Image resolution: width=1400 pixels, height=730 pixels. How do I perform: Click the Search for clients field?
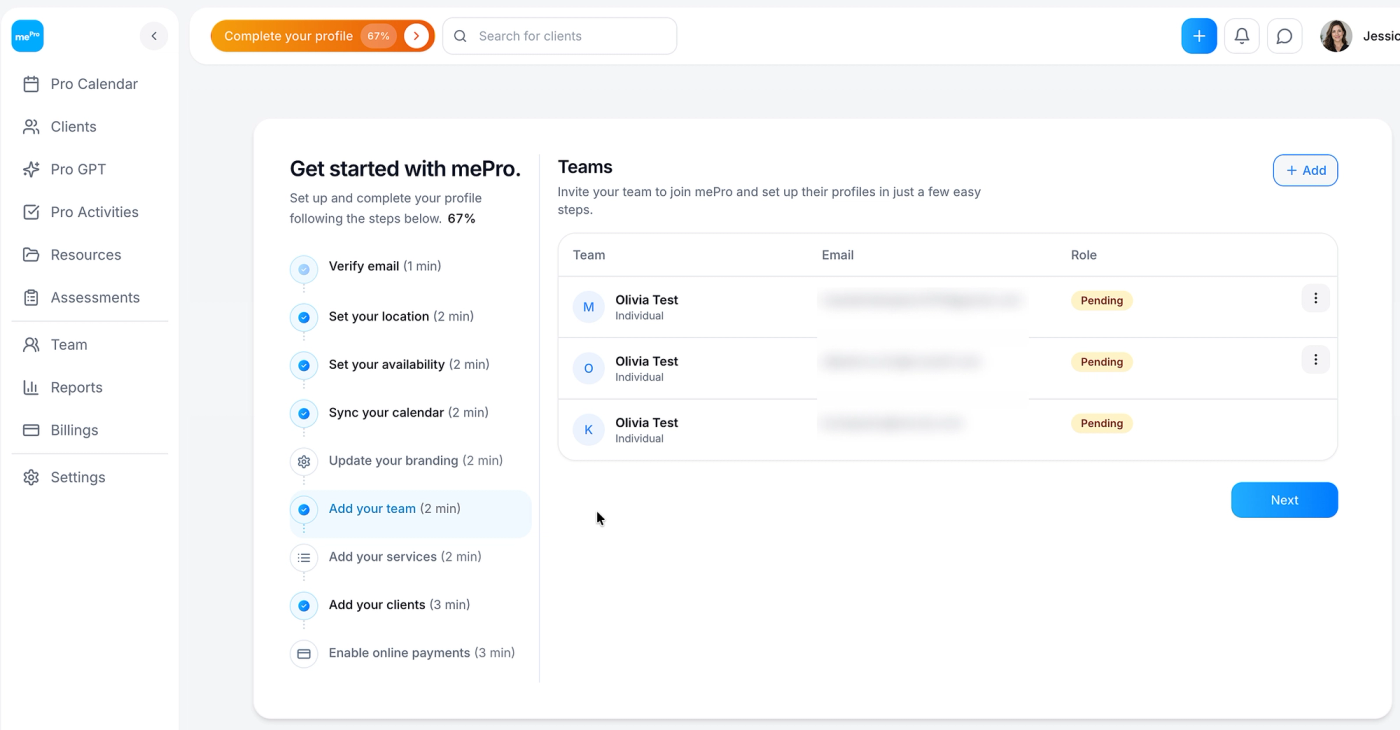[560, 36]
